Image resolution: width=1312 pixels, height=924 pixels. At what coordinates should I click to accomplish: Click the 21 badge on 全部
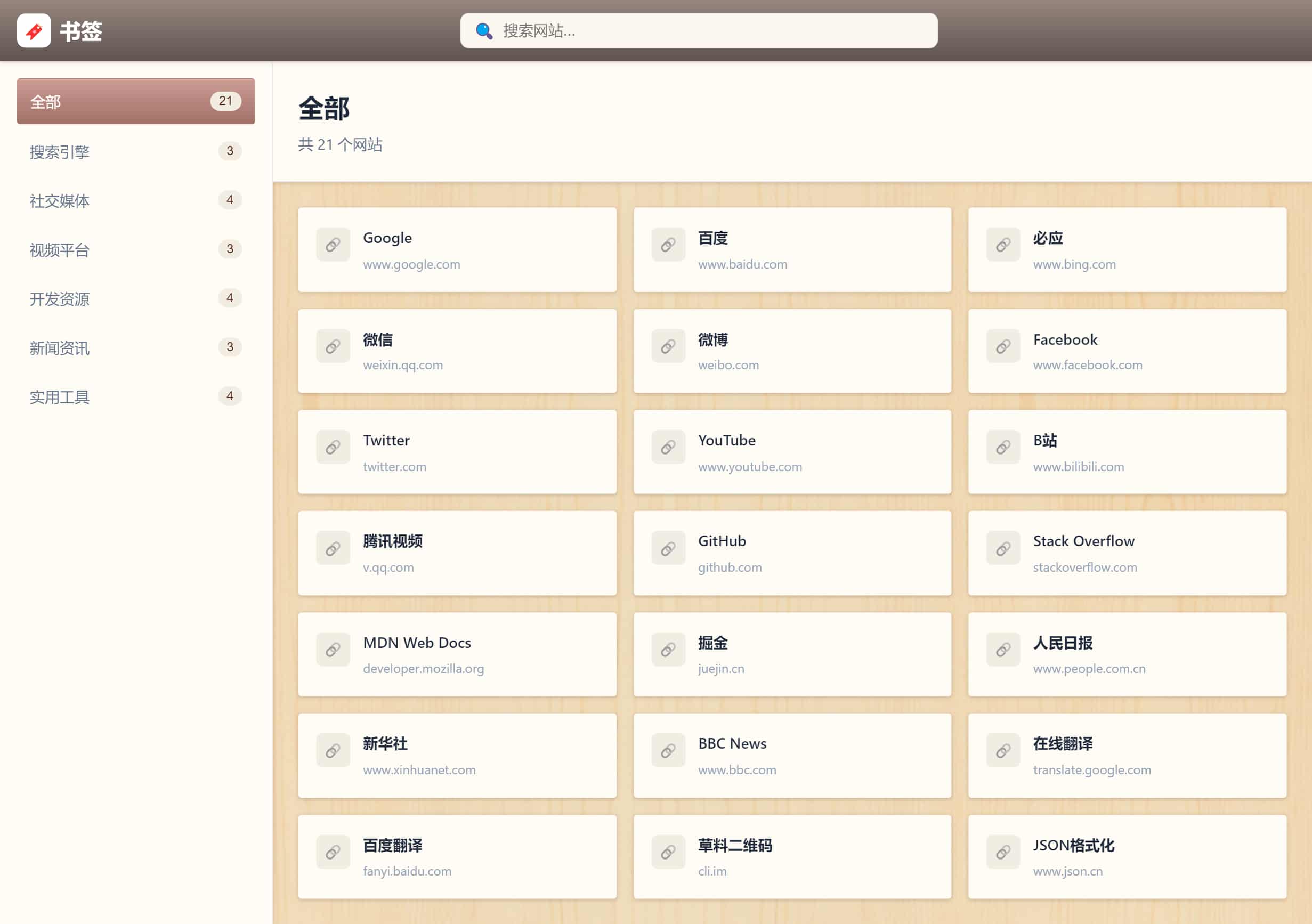[226, 101]
